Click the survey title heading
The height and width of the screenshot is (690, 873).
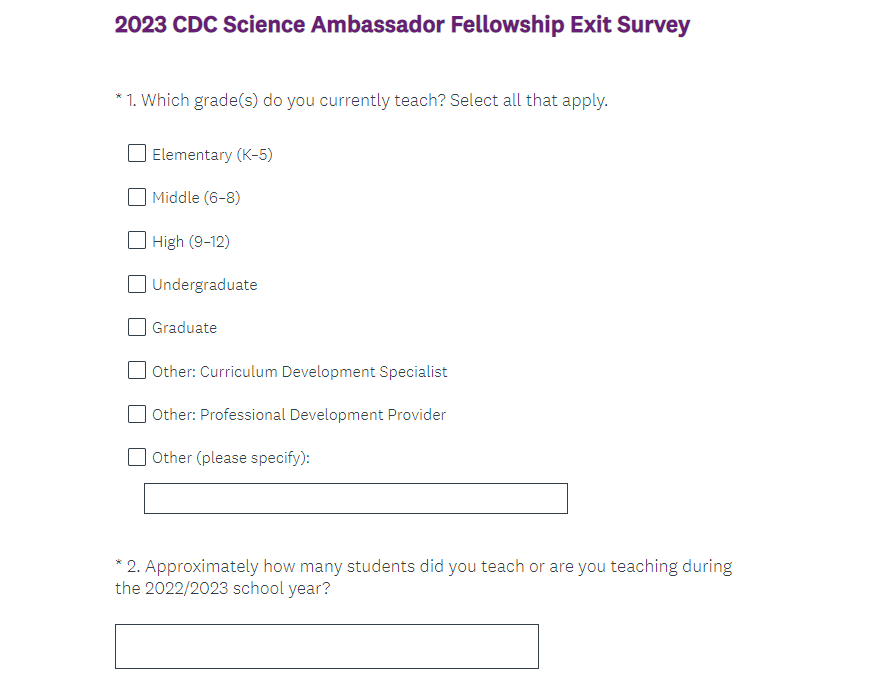pyautogui.click(x=402, y=25)
